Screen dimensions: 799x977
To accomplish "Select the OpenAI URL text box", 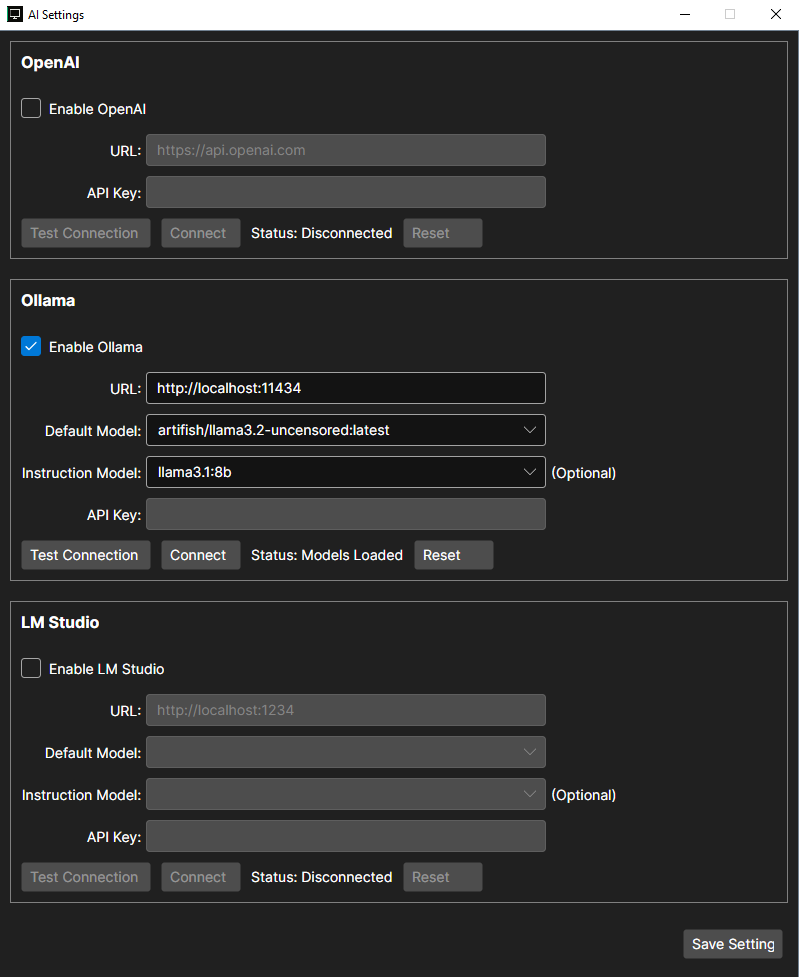I will pyautogui.click(x=345, y=150).
